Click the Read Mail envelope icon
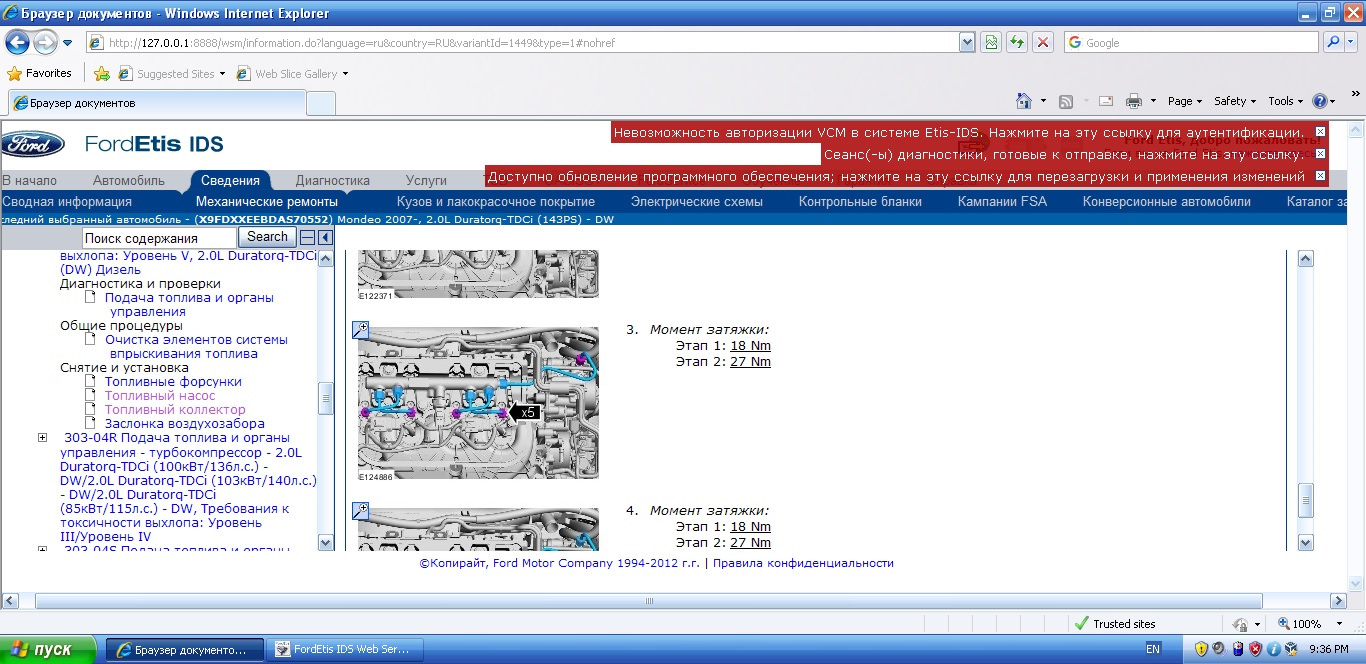The width and height of the screenshot is (1366, 664). [x=1106, y=101]
